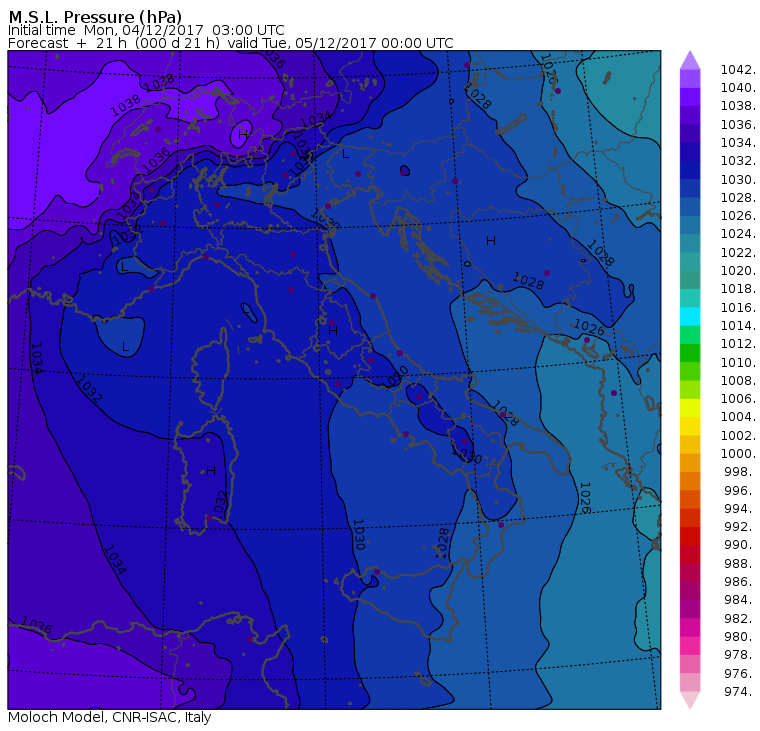This screenshot has height=731, width=760.
Task: Click the 1030 contour label in the Tyrrhenian Sea
Action: (358, 534)
